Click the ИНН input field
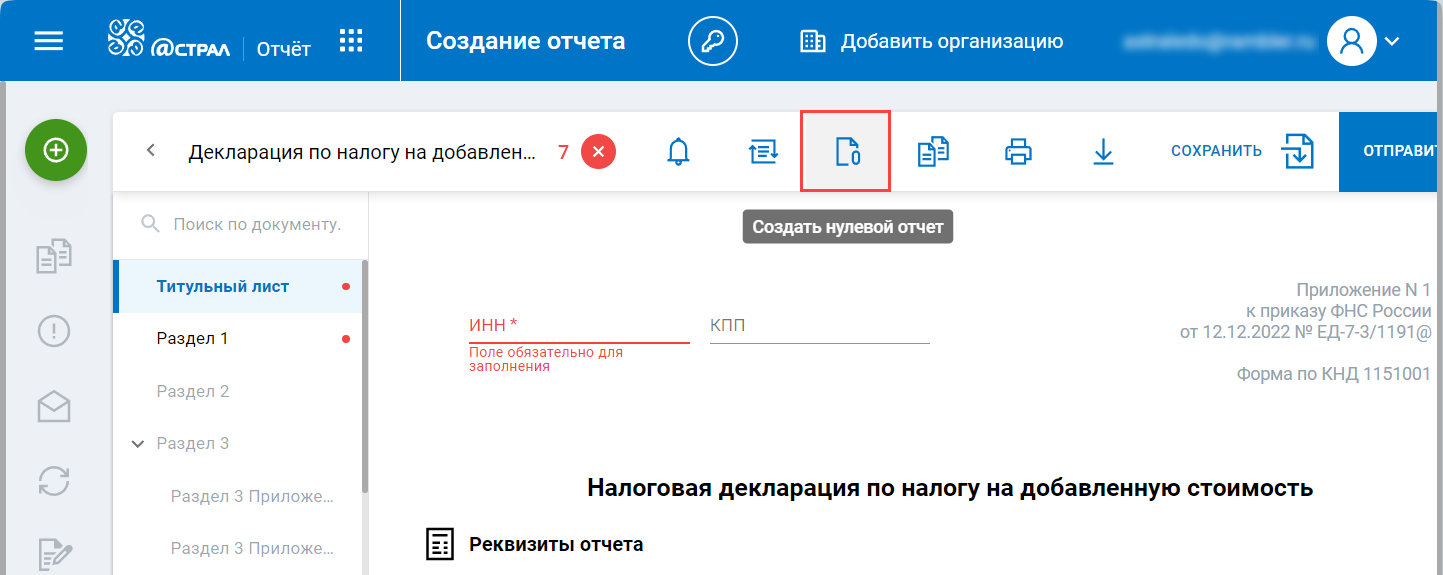 [579, 327]
